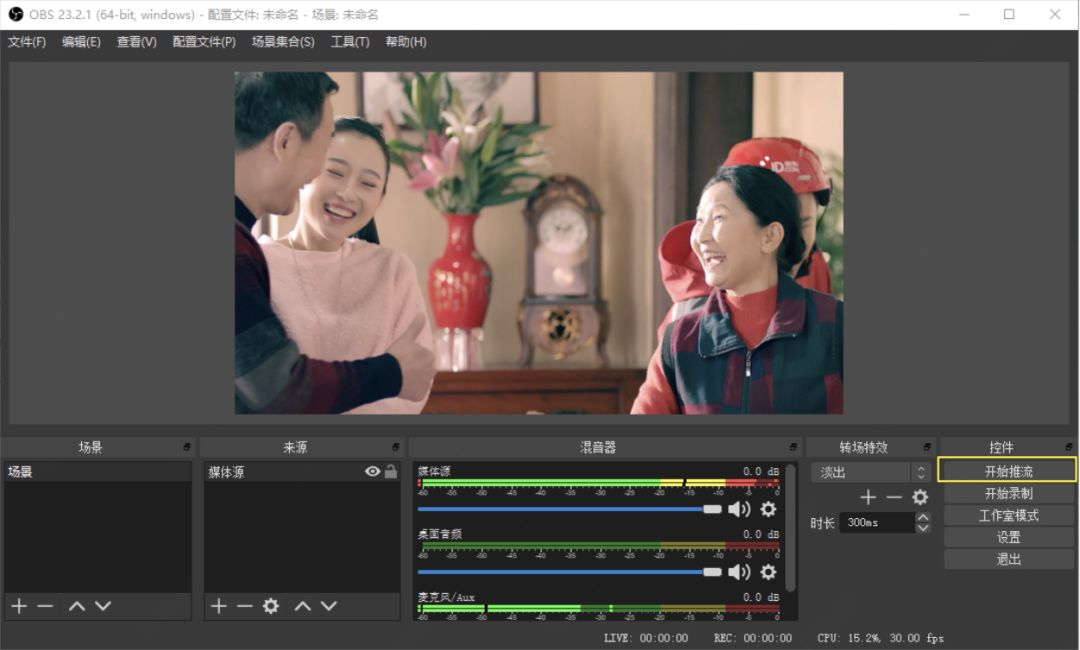Add a new source with the plus icon

[x=219, y=606]
